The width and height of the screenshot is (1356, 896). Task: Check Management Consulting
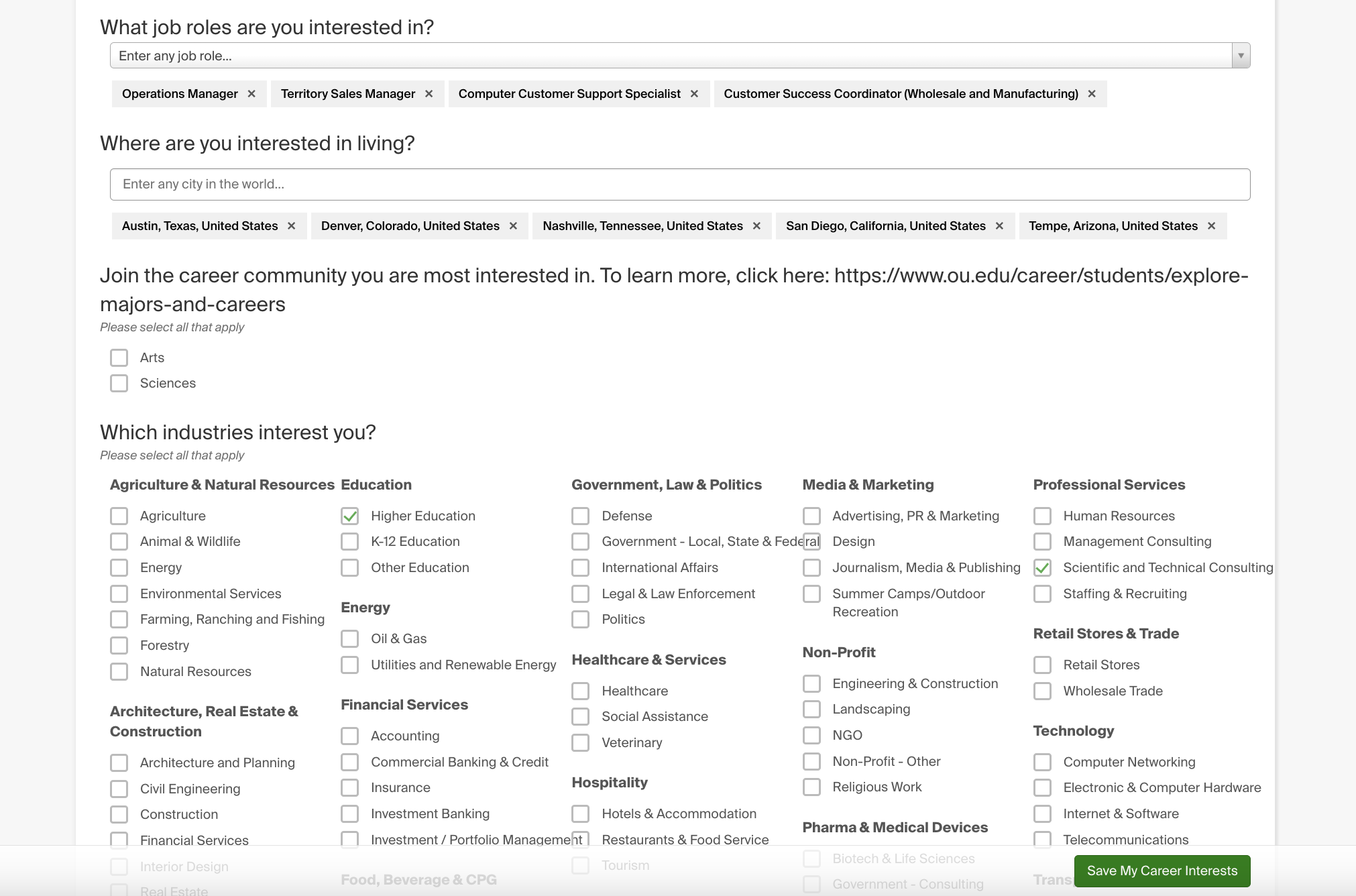(x=1042, y=541)
